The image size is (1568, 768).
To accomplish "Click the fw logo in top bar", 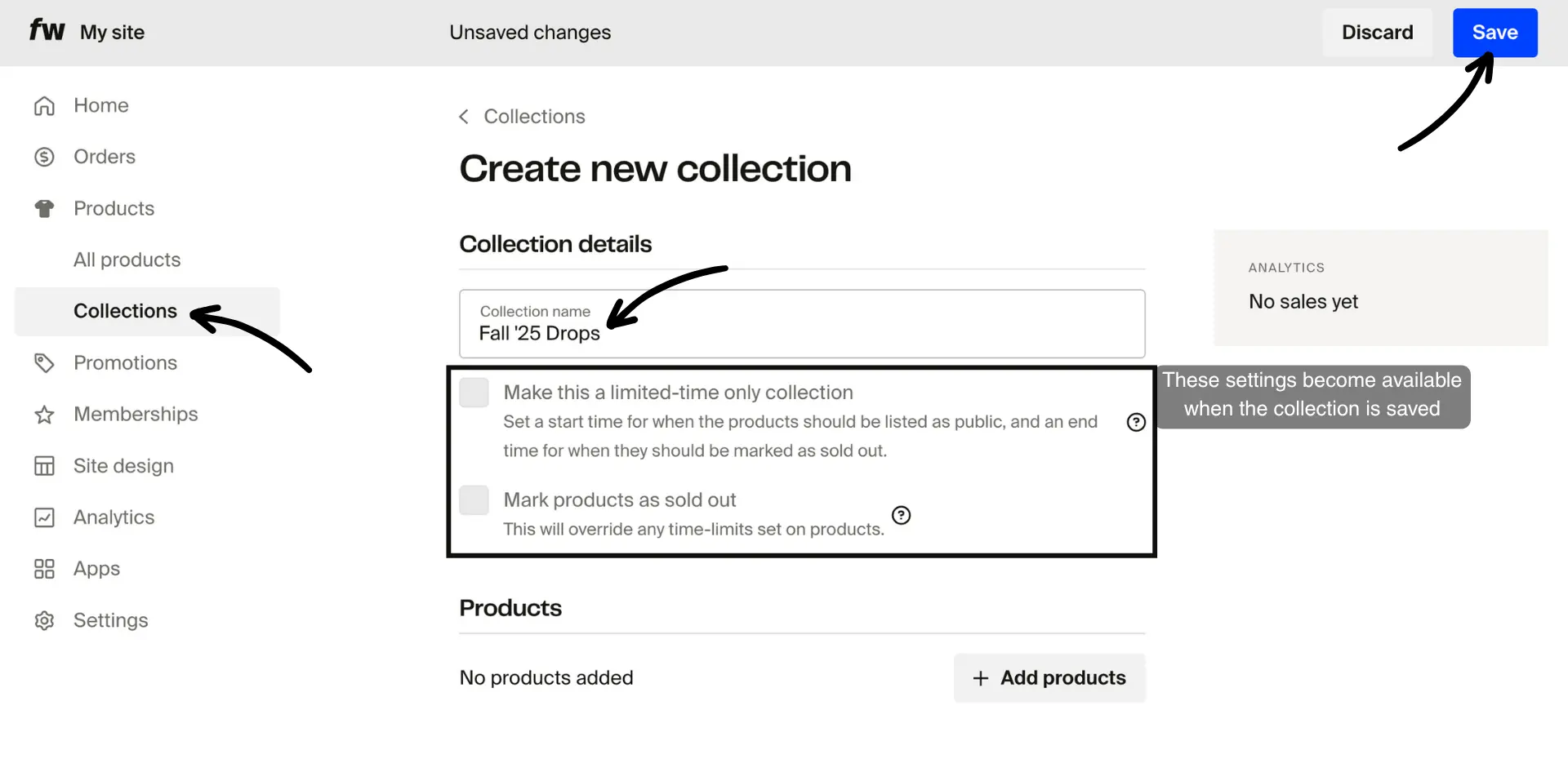I will 46,31.
